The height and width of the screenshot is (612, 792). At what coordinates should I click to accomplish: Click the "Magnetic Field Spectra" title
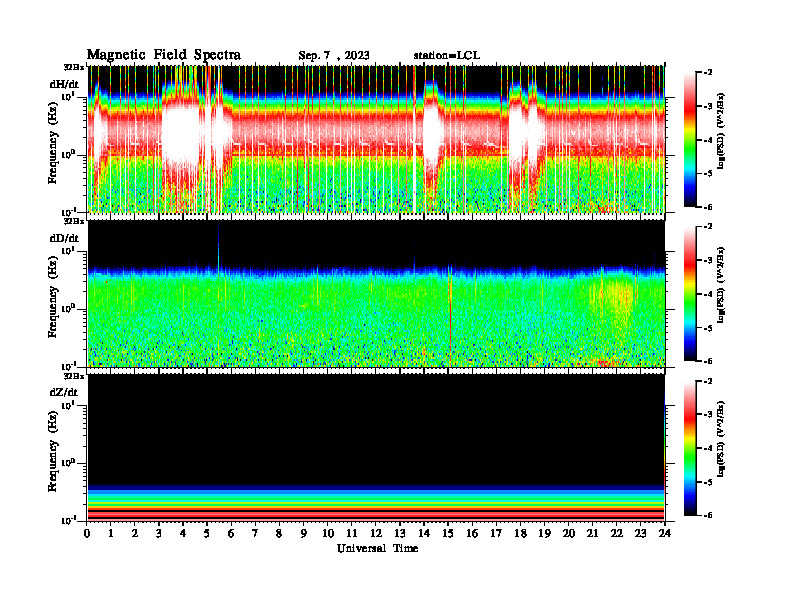tap(164, 55)
